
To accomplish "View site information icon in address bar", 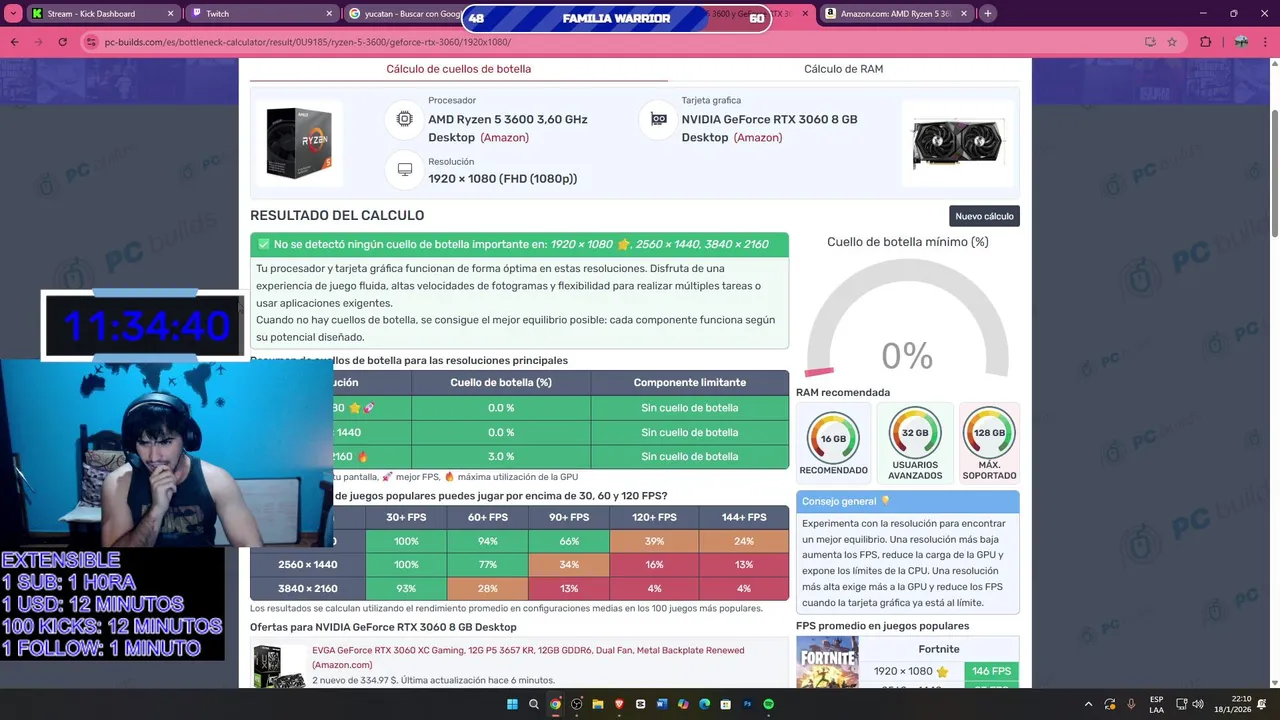I will [x=92, y=42].
